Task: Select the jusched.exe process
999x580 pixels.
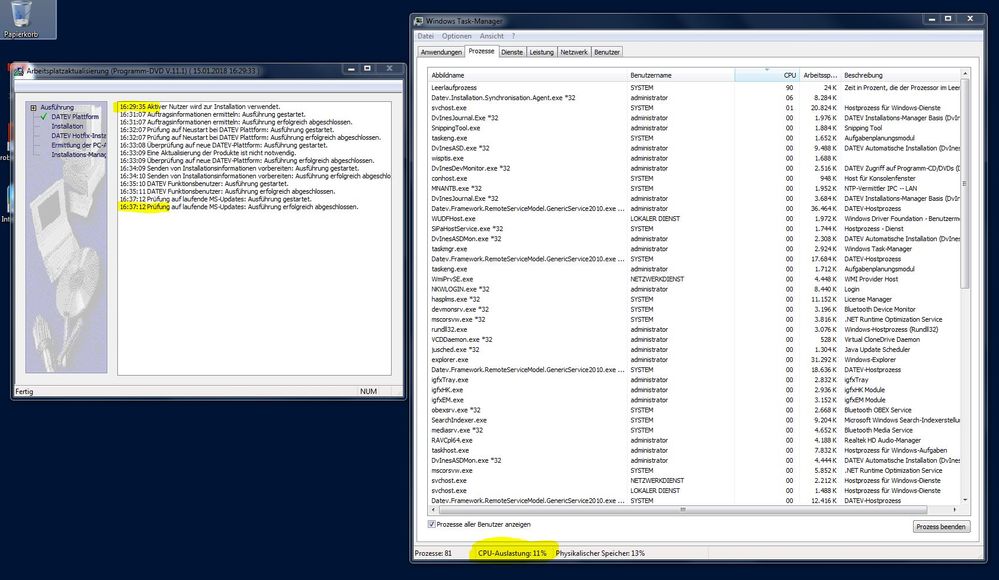Action: (x=694, y=349)
